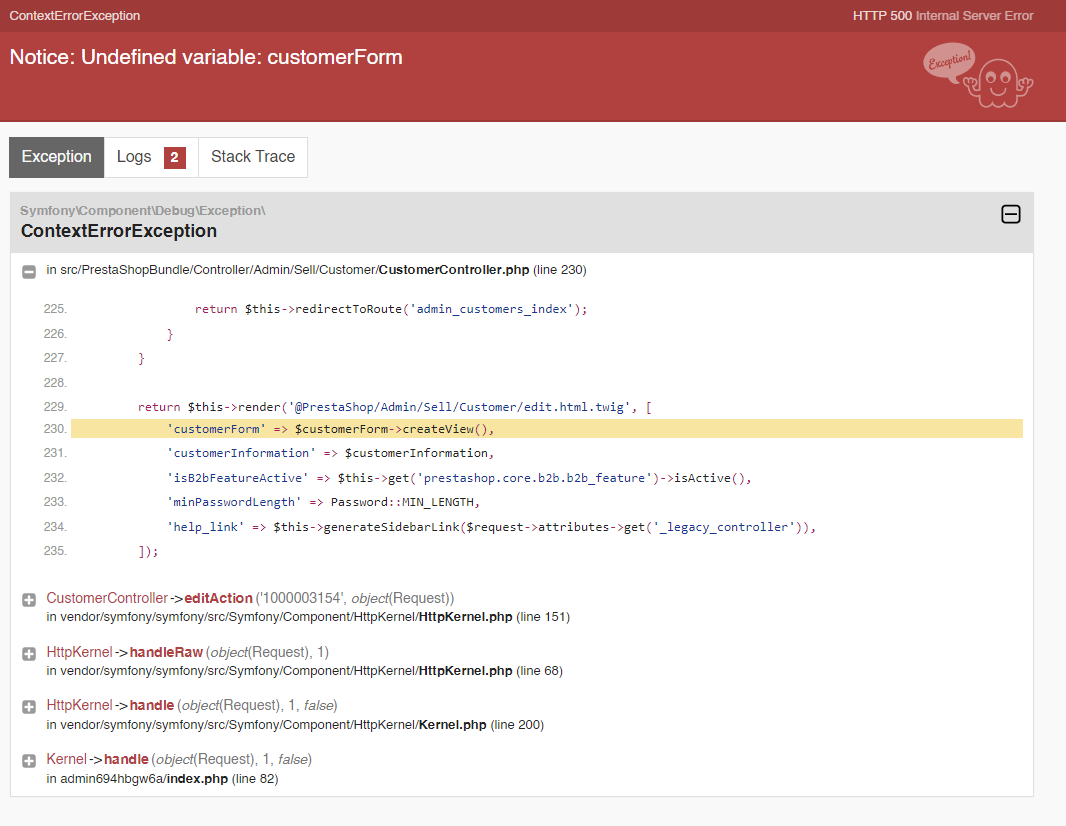Click the red Logs count badge
The width and height of the screenshot is (1066, 826).
tap(174, 158)
